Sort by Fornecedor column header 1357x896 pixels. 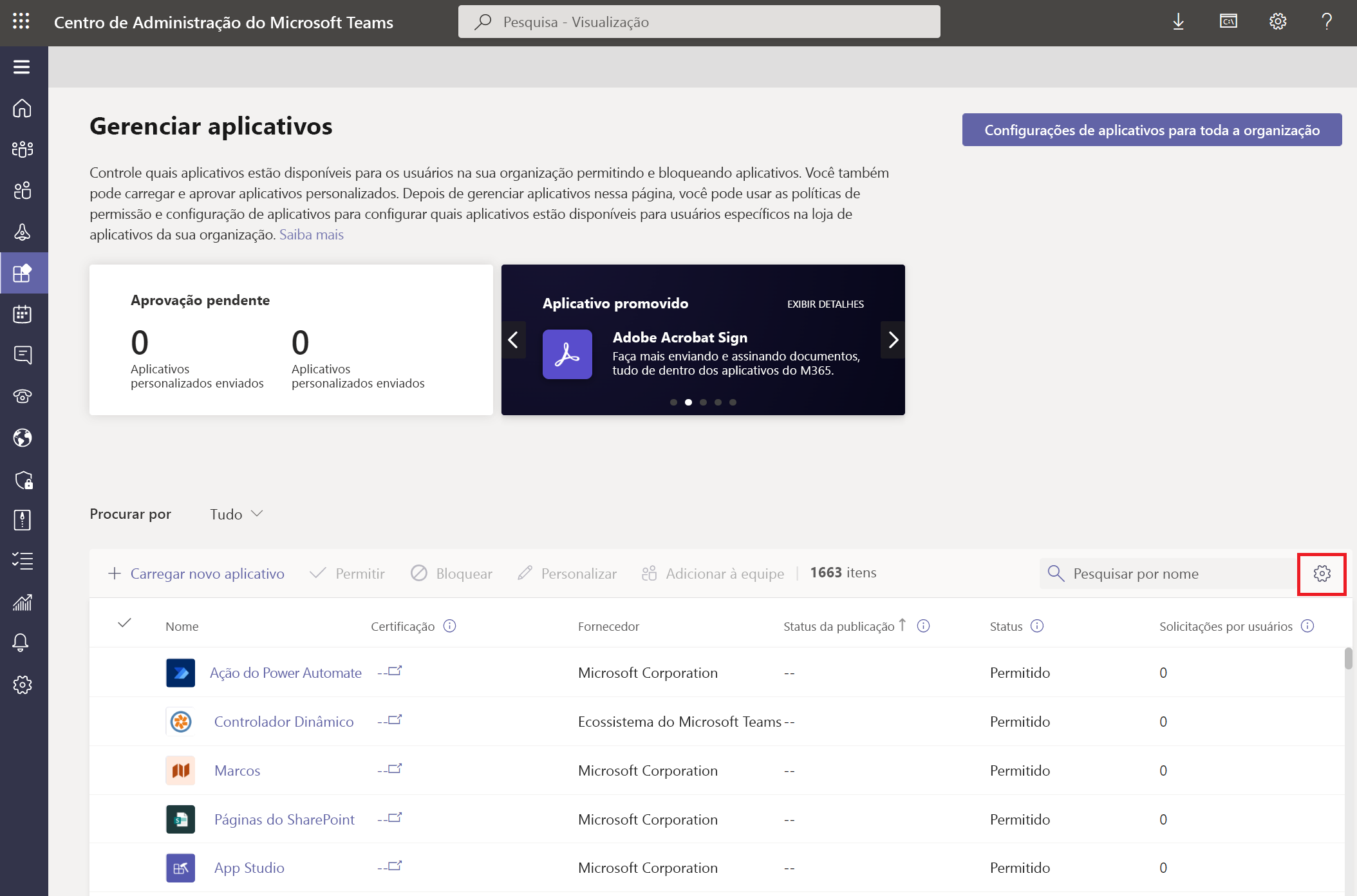point(608,626)
